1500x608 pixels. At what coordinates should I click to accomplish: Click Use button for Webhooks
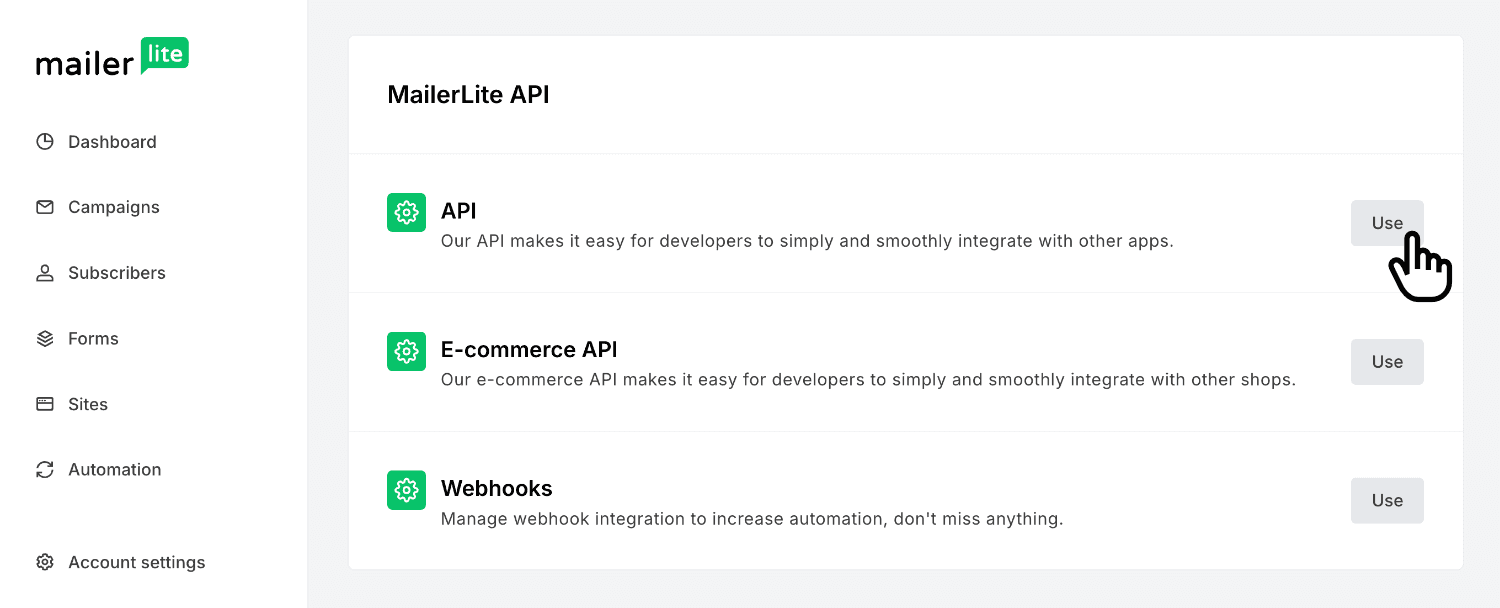point(1387,501)
